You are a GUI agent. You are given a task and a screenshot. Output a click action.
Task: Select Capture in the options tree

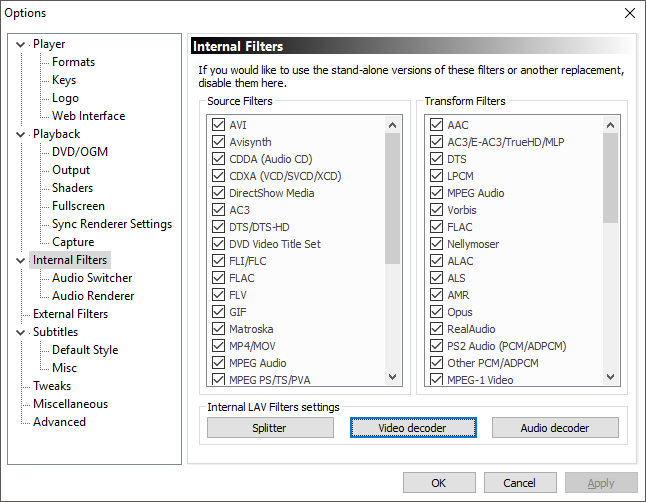click(73, 242)
